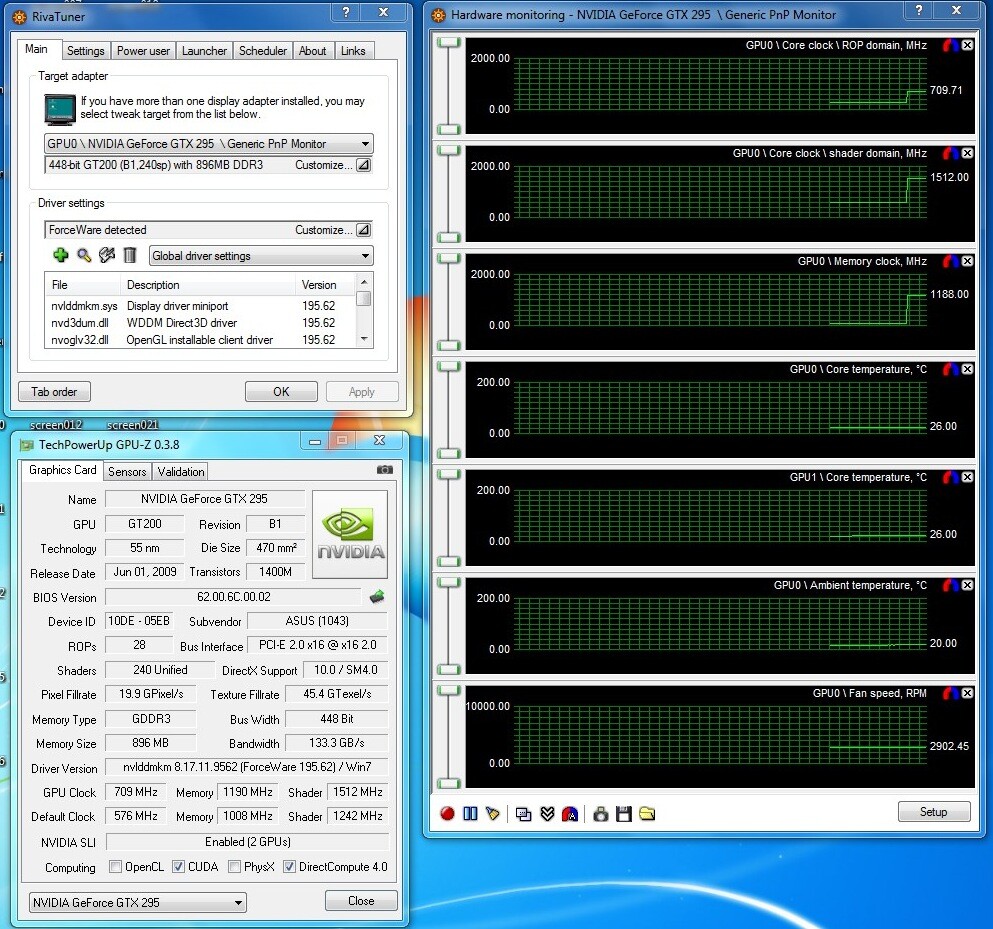Screen dimensions: 993x929
Task: Open the Power user tab in RivaTuner
Action: [144, 51]
